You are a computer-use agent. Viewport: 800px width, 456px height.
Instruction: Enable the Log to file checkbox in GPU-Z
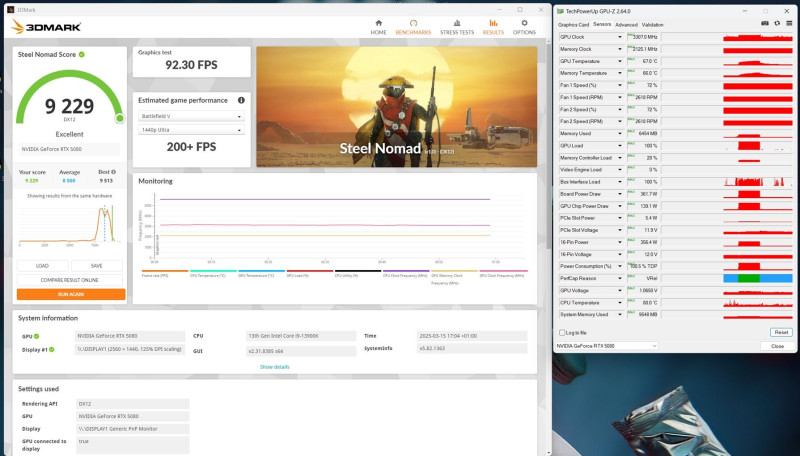pyautogui.click(x=562, y=333)
